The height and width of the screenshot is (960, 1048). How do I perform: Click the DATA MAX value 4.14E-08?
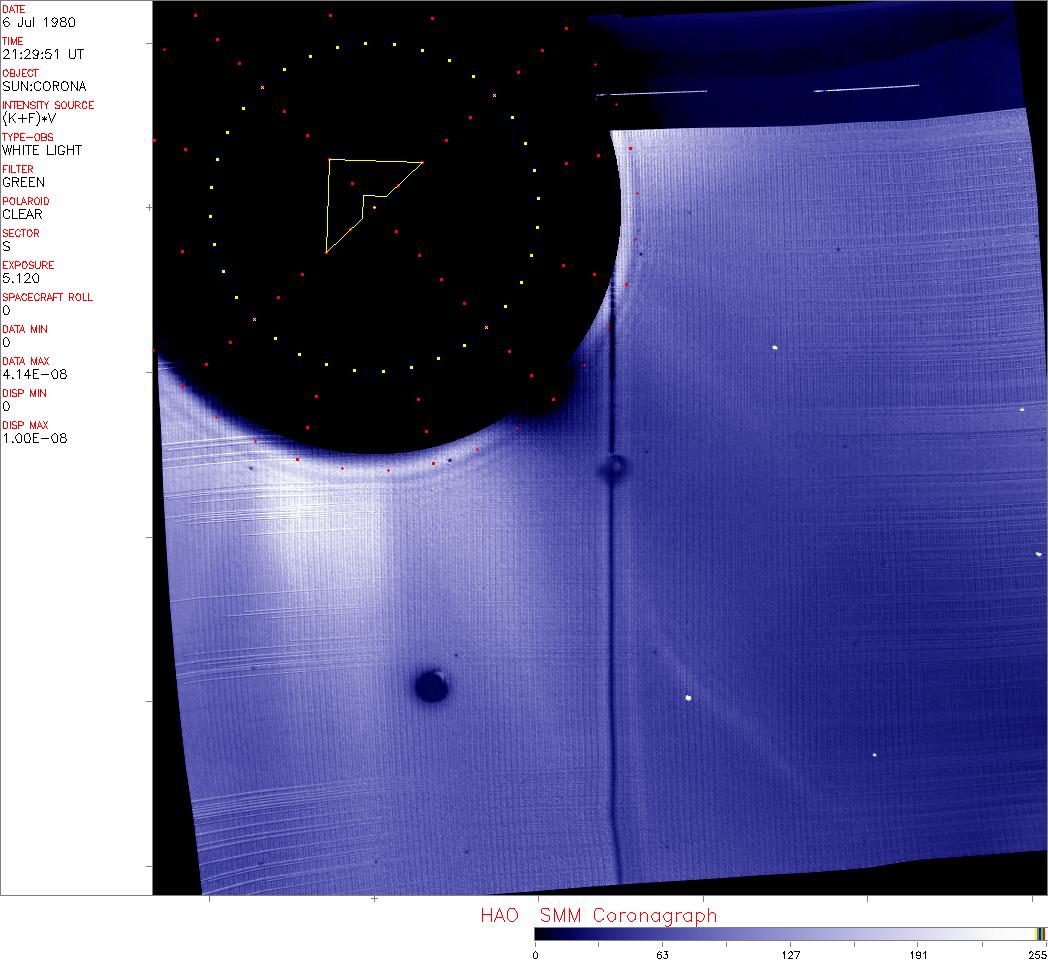click(x=31, y=374)
